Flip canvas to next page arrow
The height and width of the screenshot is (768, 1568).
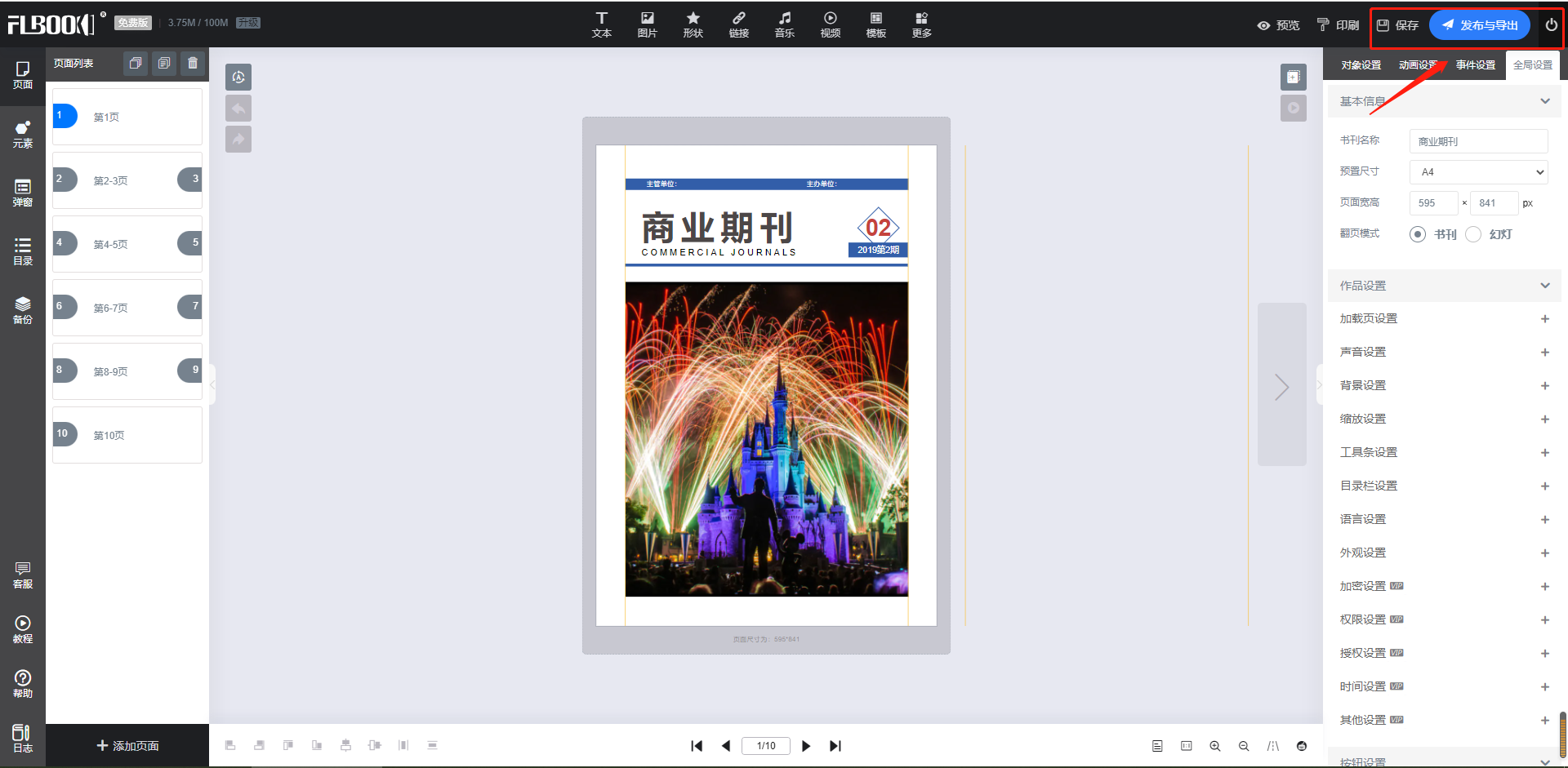click(1282, 385)
